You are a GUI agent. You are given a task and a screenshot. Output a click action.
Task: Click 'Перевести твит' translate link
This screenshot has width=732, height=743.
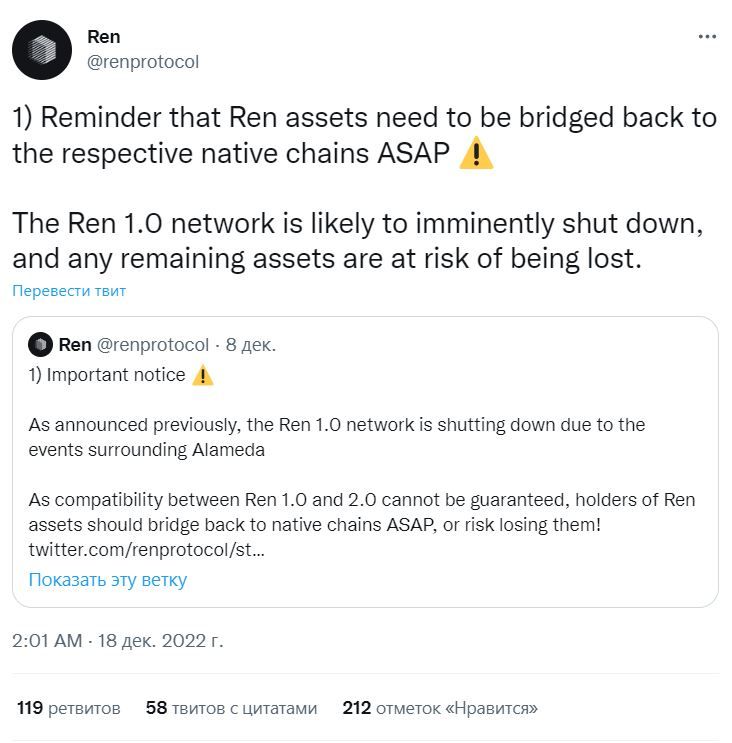click(x=69, y=291)
